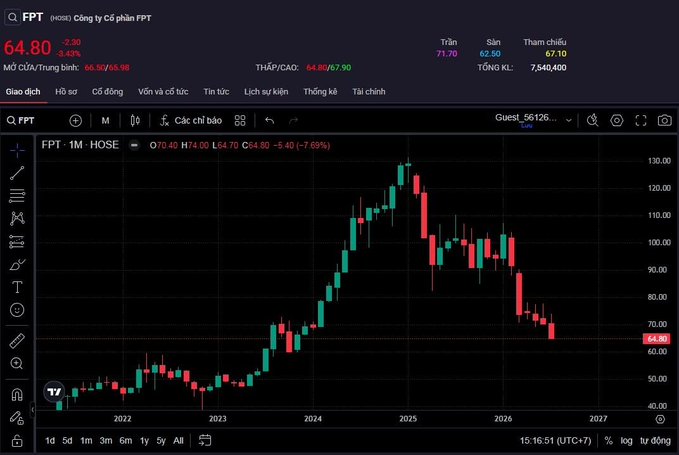This screenshot has height=455, width=679.
Task: Collapse the chart legend minus button
Action: [x=134, y=145]
